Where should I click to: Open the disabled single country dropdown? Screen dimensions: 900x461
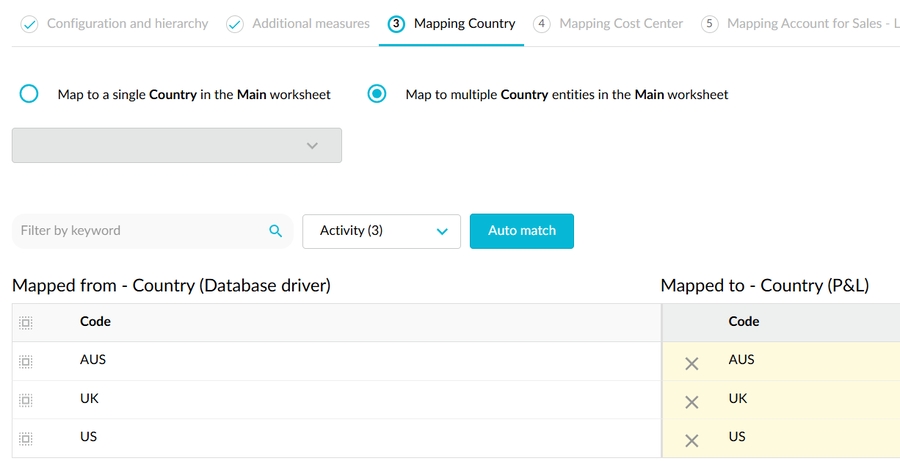tap(177, 145)
